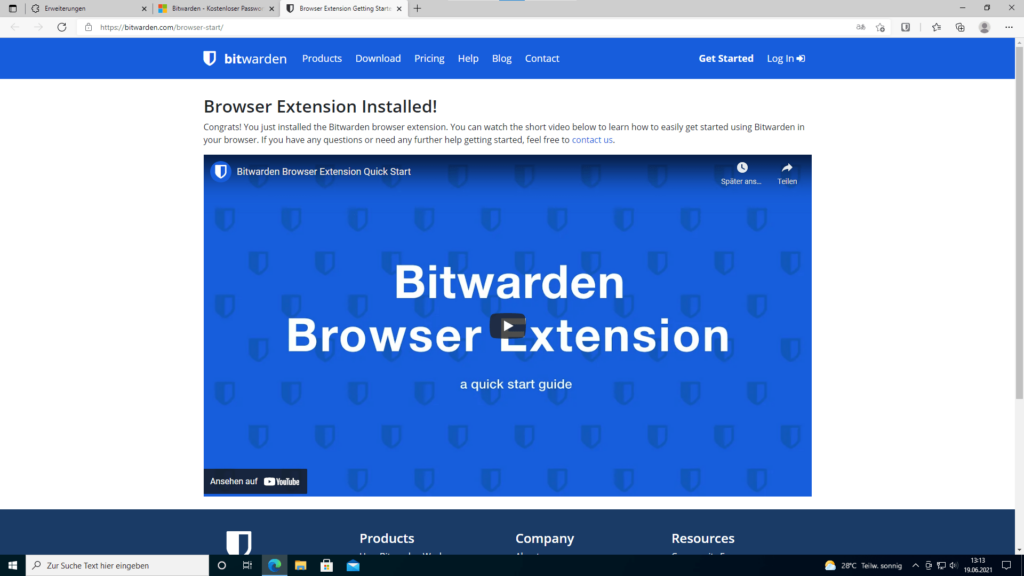The image size is (1024, 576).
Task: Switch to the Erweiterungen browser tab
Action: (x=88, y=8)
